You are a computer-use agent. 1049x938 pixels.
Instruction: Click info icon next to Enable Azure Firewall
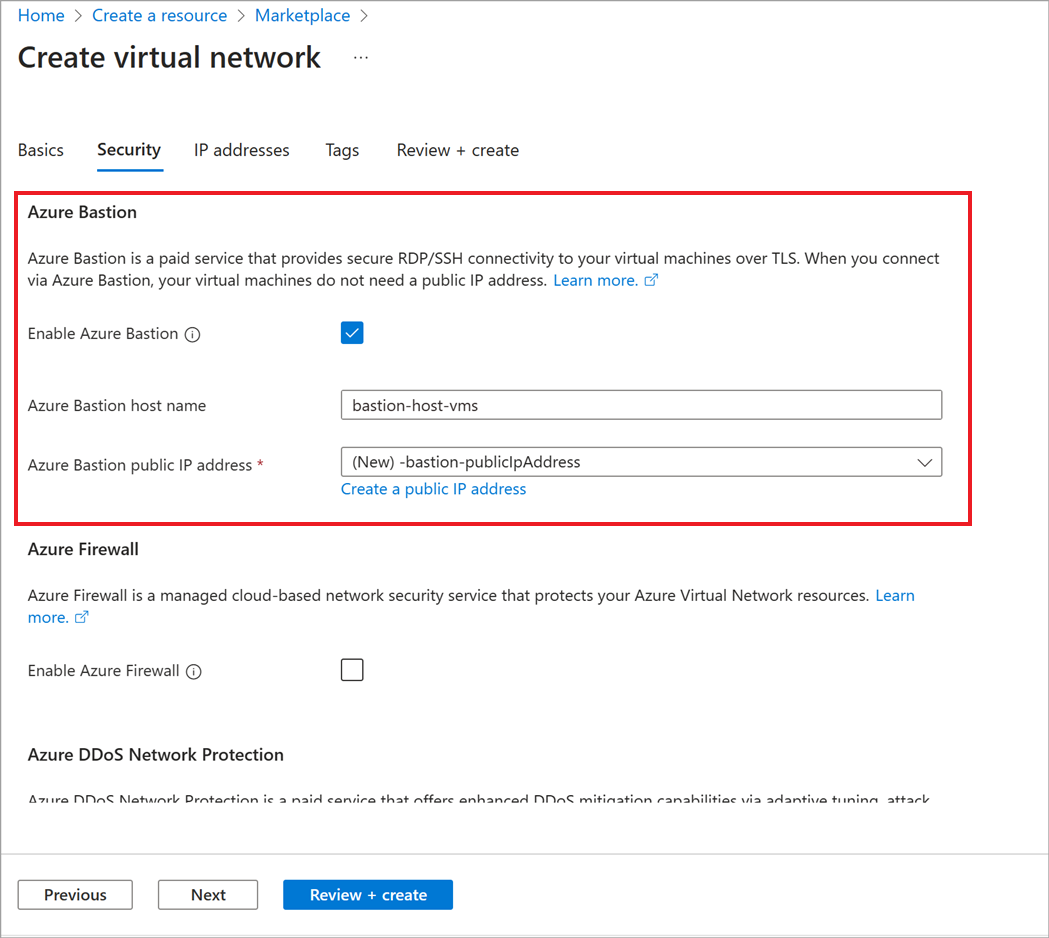[x=194, y=672]
